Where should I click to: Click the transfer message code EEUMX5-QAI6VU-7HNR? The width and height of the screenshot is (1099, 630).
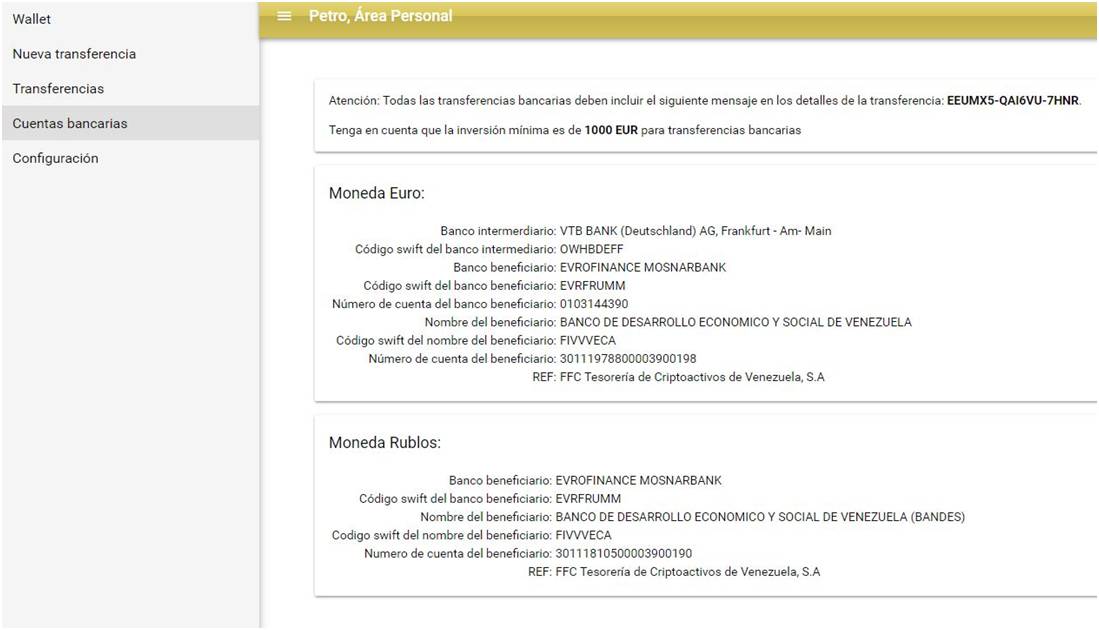1013,101
